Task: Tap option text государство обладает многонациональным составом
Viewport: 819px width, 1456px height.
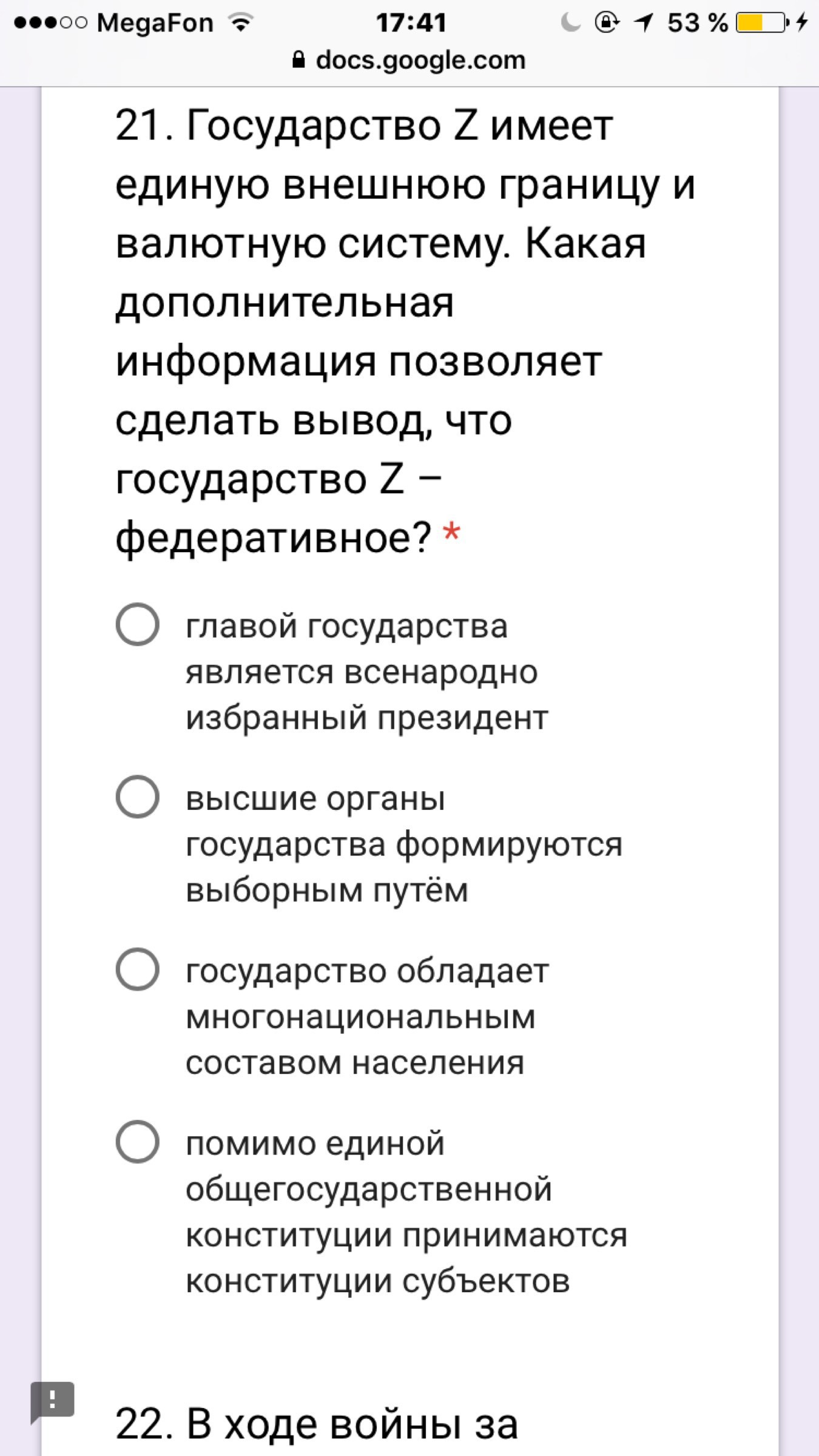Action: pos(366,1016)
